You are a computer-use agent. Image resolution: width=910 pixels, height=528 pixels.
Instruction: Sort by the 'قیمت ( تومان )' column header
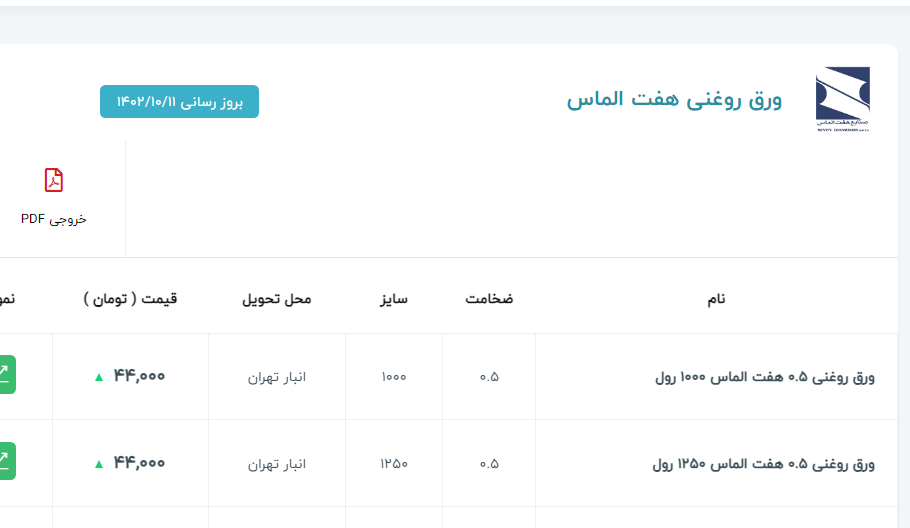131,299
